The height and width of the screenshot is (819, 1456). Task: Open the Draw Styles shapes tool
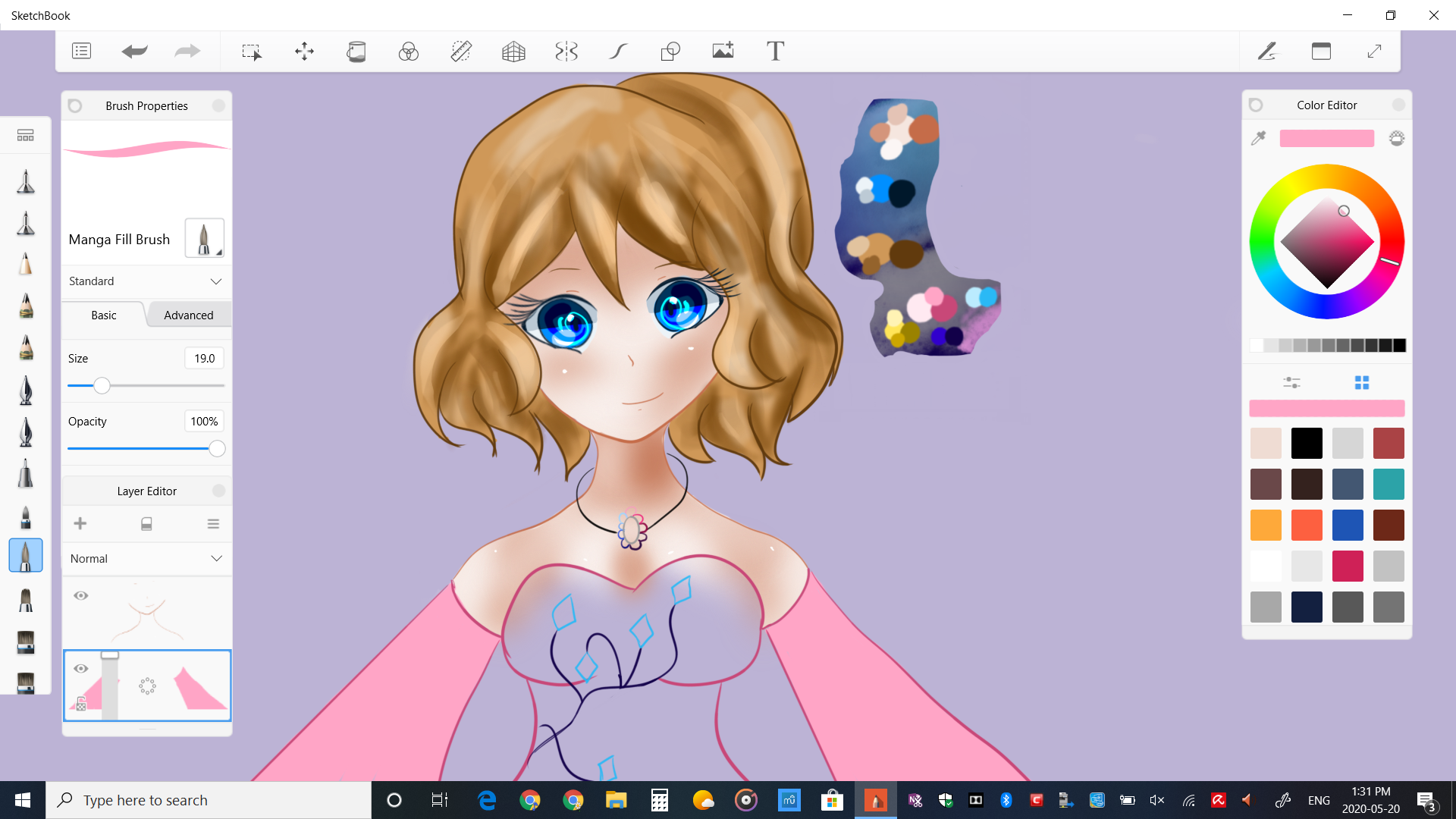pos(670,51)
